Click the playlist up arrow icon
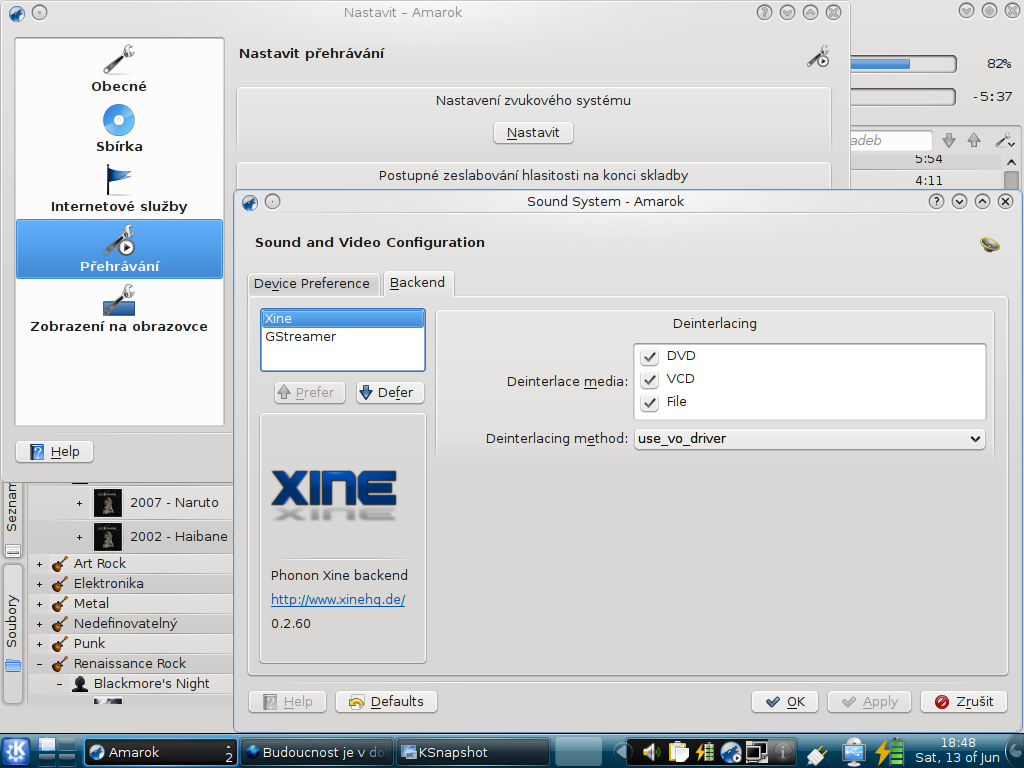 pos(974,140)
